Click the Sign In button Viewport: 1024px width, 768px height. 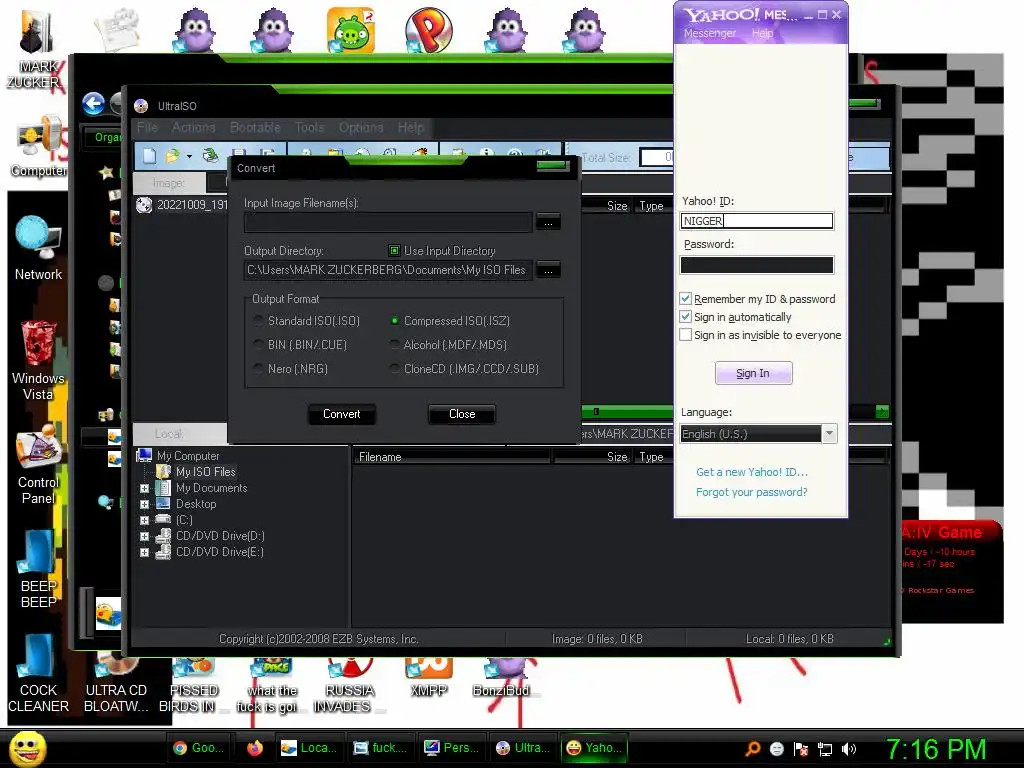click(753, 373)
